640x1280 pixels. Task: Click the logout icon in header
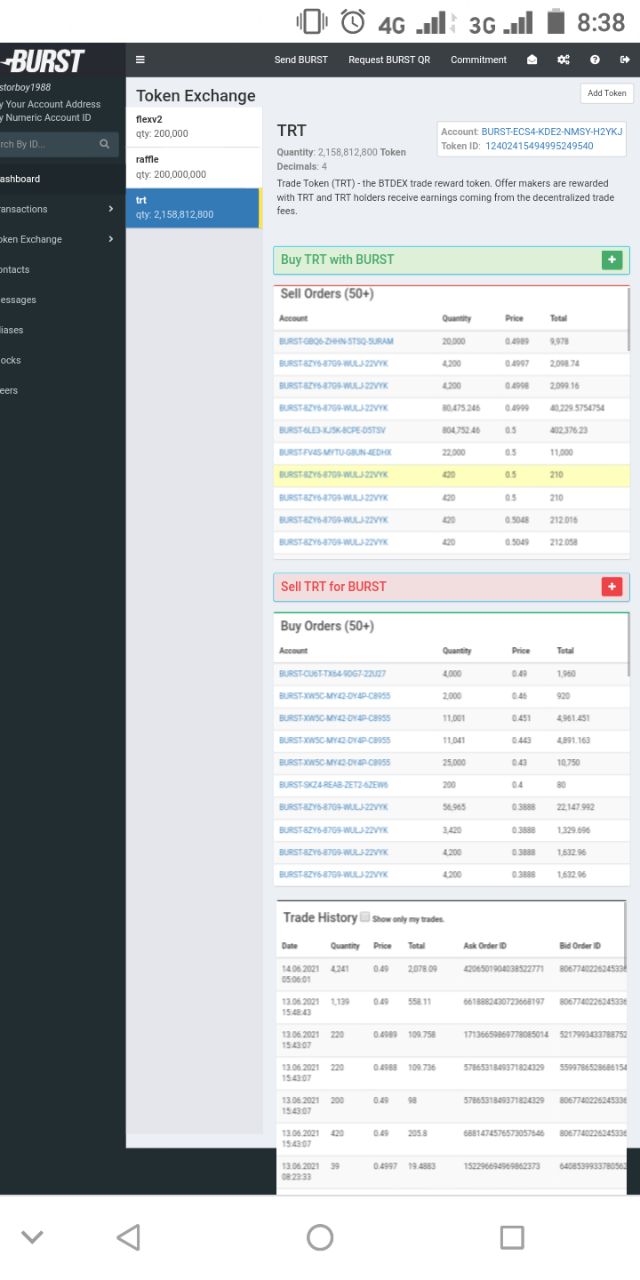(x=625, y=60)
